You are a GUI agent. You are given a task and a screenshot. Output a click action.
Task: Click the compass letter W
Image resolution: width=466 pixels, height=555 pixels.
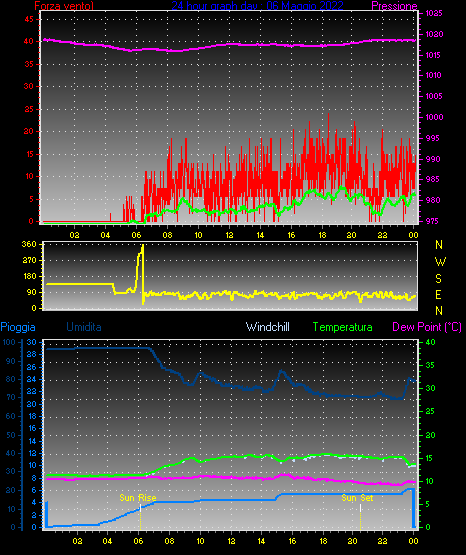[440, 262]
